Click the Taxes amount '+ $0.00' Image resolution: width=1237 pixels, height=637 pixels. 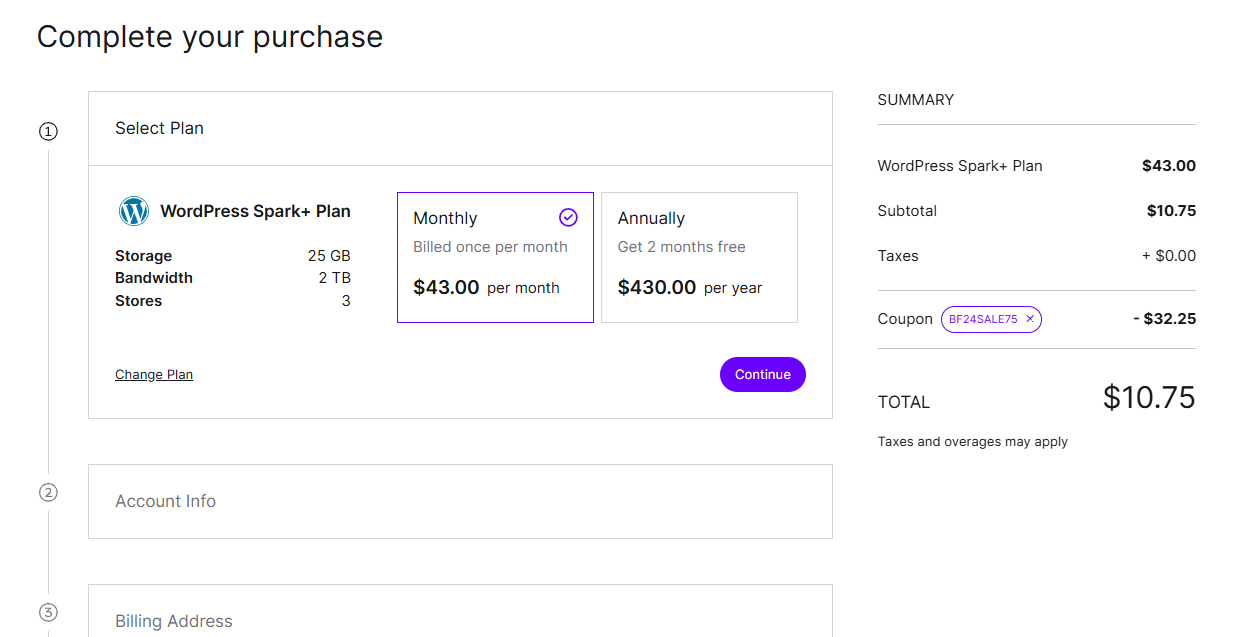click(x=1169, y=256)
